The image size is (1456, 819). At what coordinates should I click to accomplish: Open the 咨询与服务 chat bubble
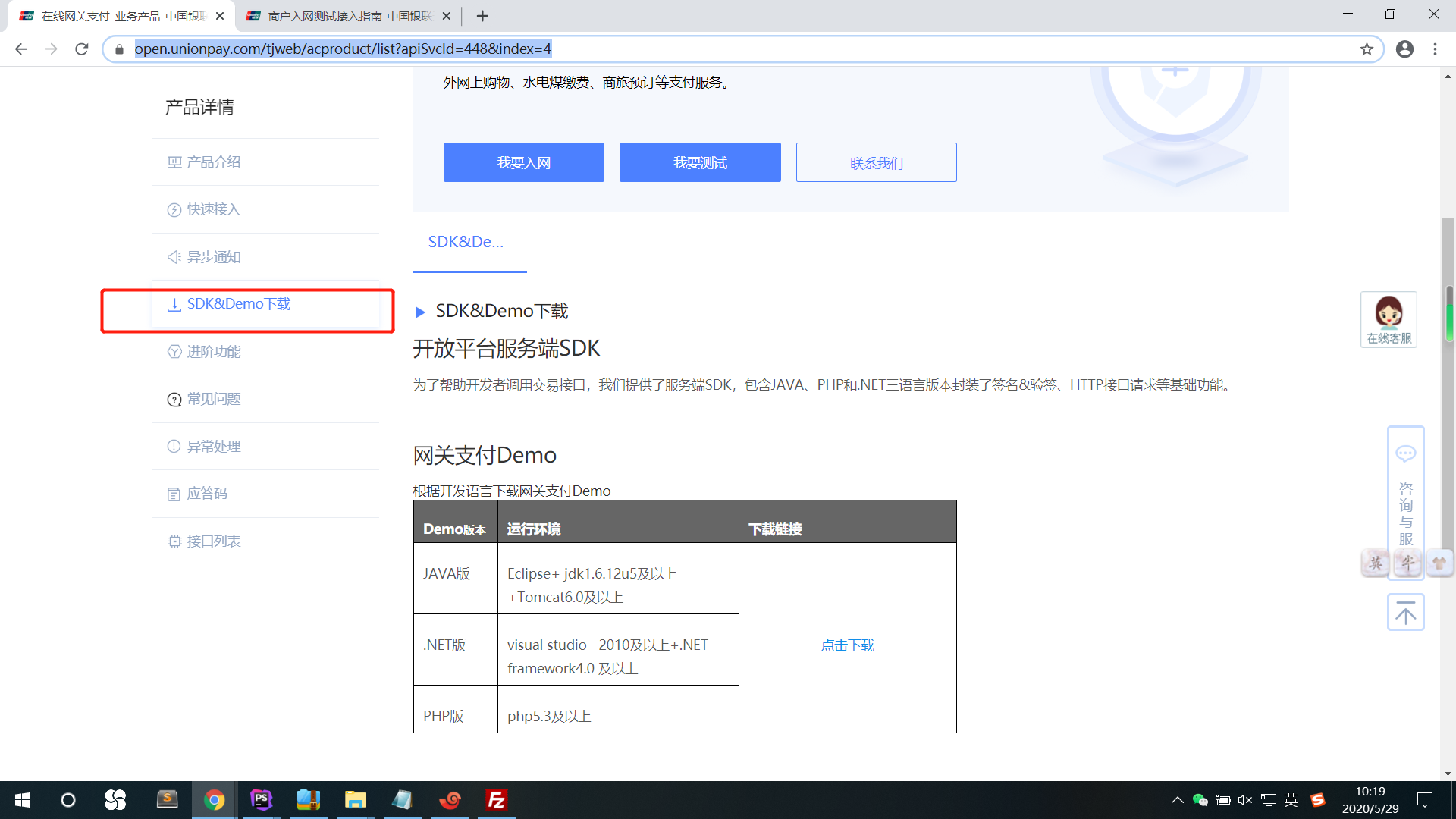[x=1406, y=453]
